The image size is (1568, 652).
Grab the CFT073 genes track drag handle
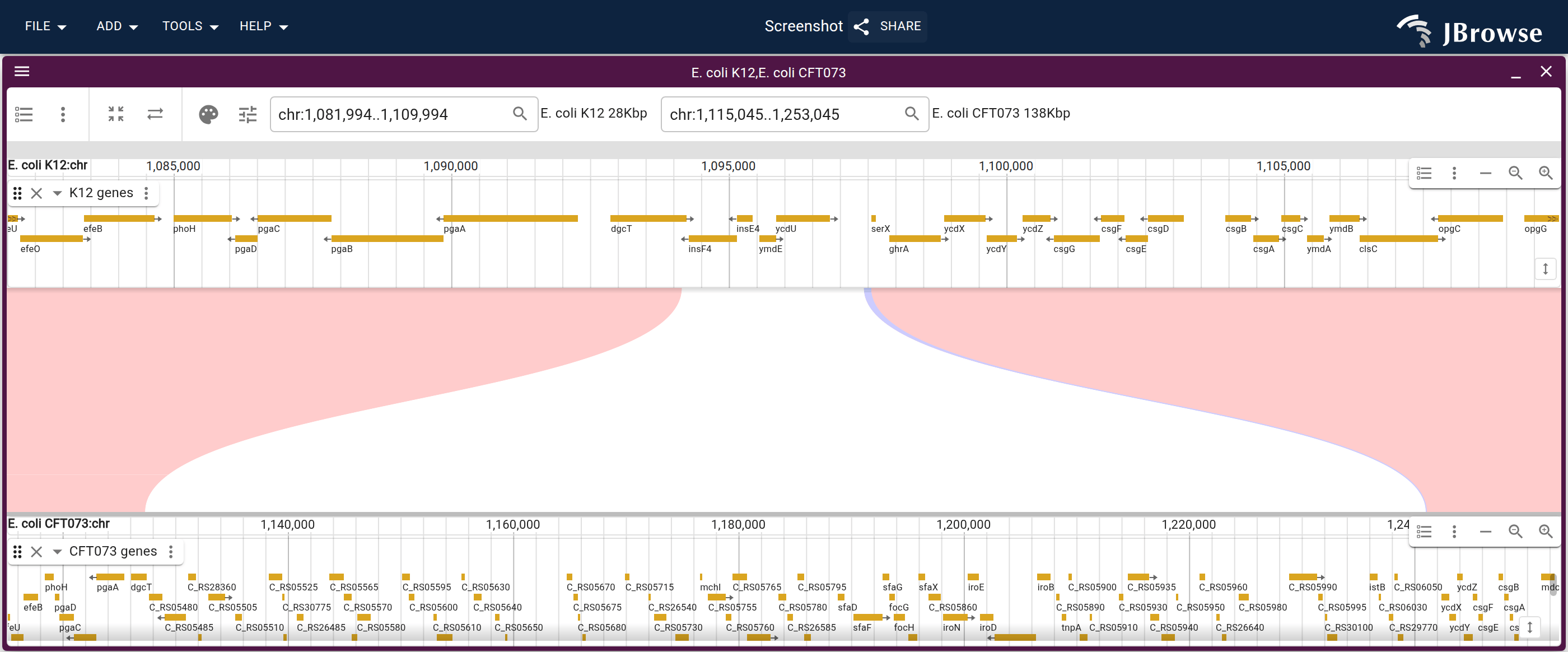18,552
